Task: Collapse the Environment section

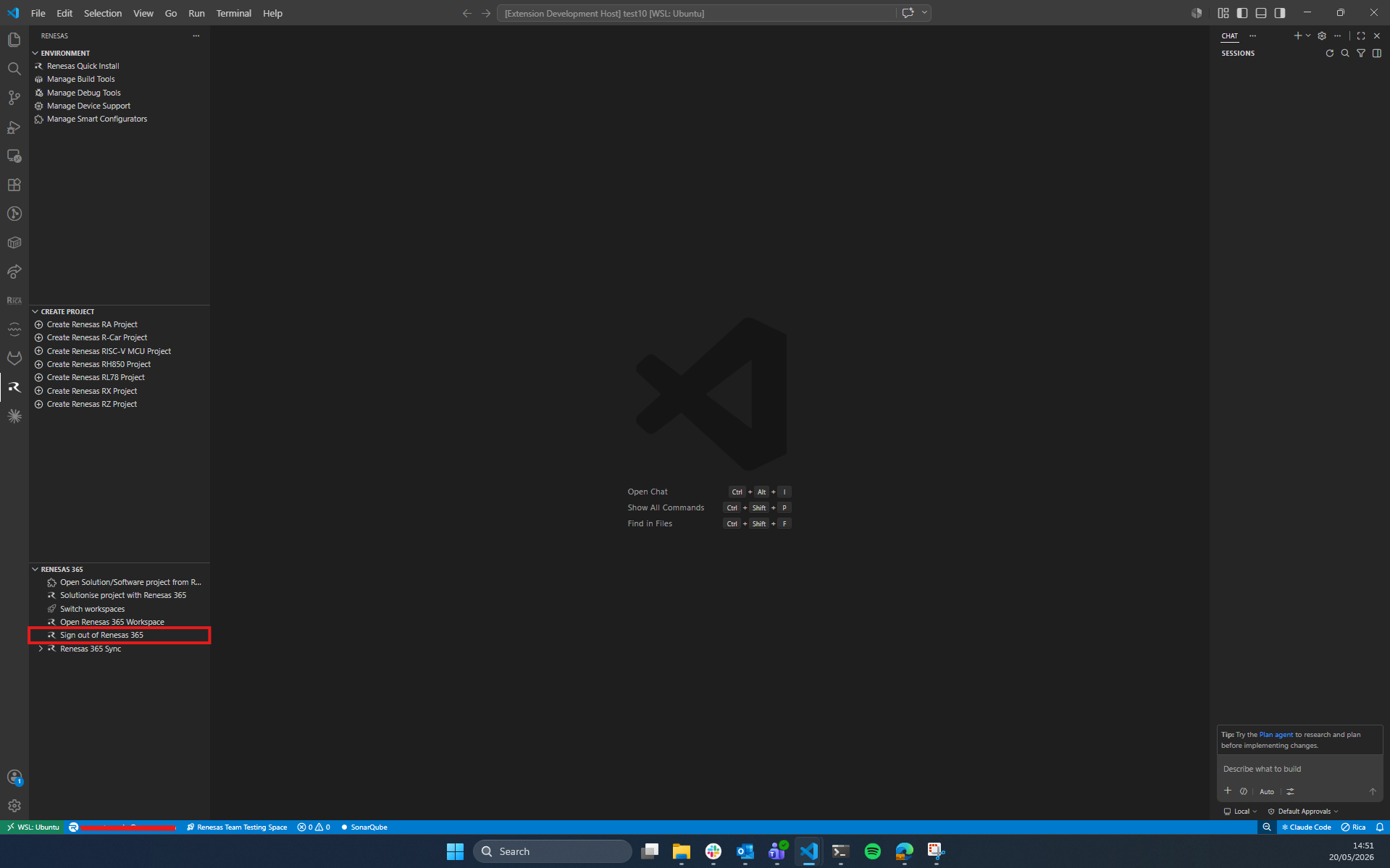Action: point(35,53)
